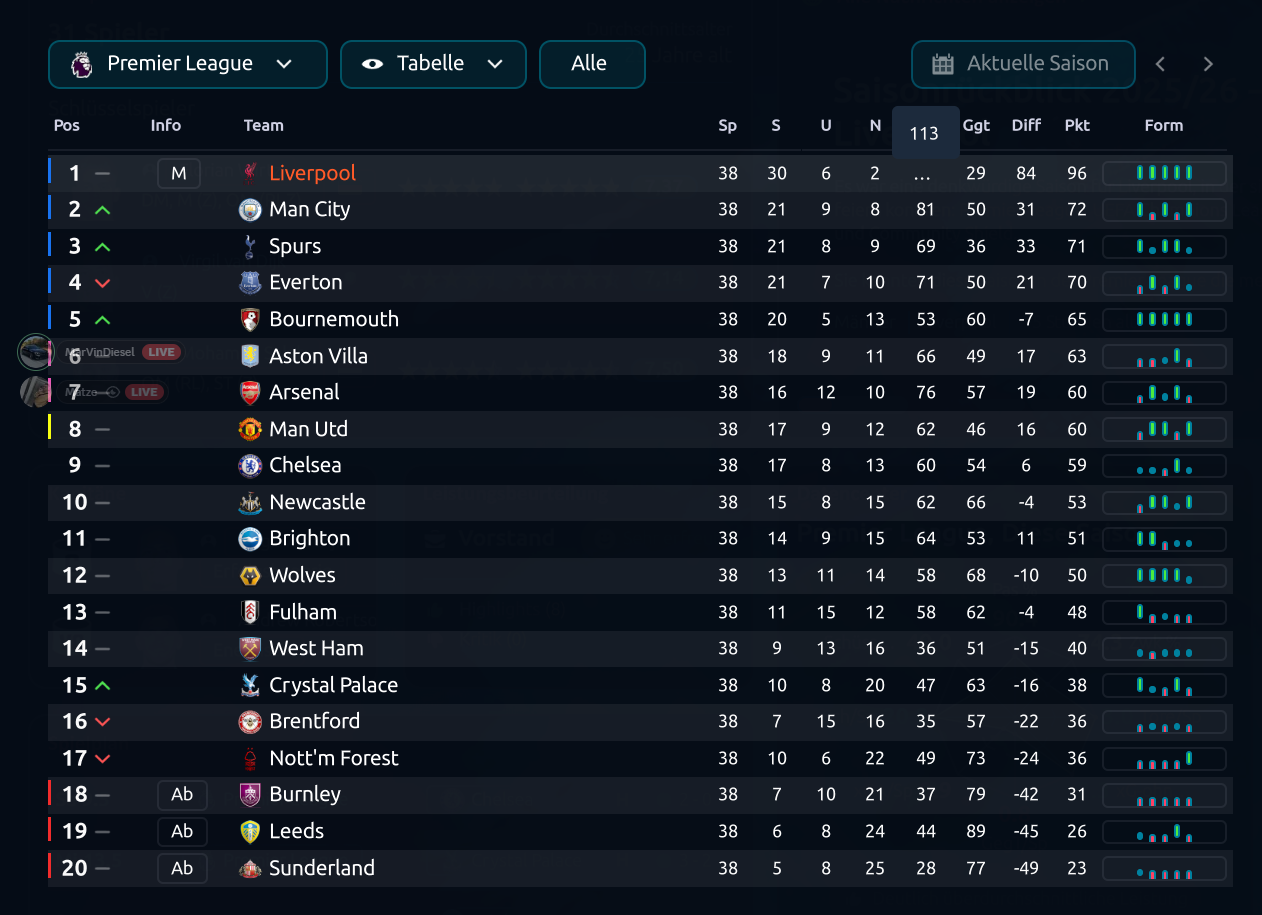1262x915 pixels.
Task: Toggle the eye icon in Tabelle selector
Action: pyautogui.click(x=373, y=64)
